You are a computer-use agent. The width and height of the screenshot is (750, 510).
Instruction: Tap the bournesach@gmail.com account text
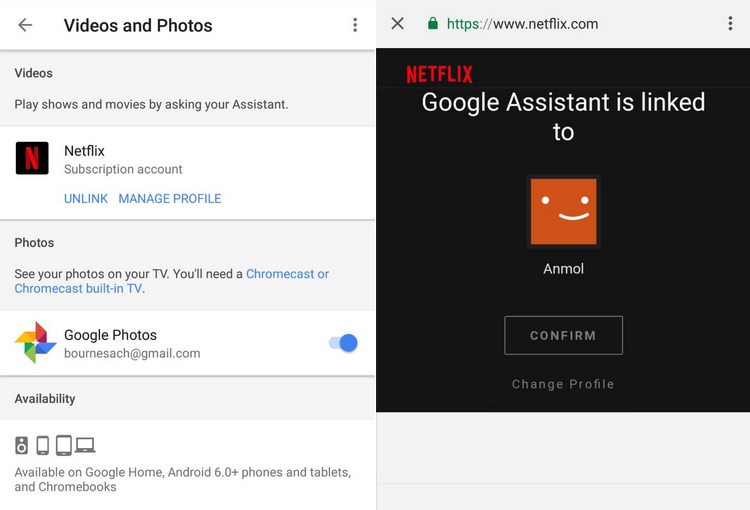click(132, 354)
